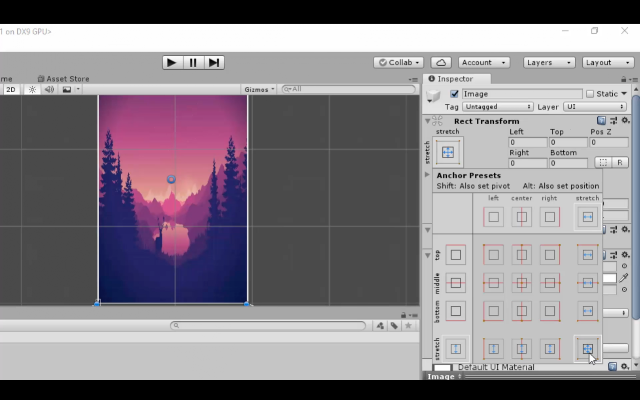Open Rect Transform help book icon

(601, 120)
